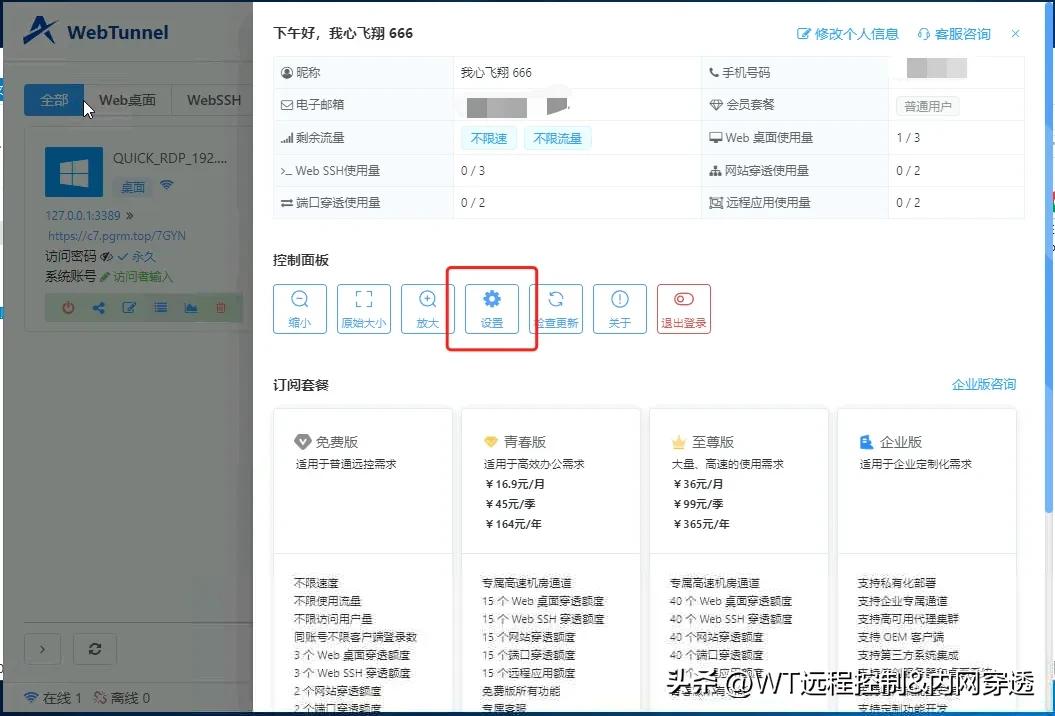Click the ¥365元/年 price

[x=701, y=524]
